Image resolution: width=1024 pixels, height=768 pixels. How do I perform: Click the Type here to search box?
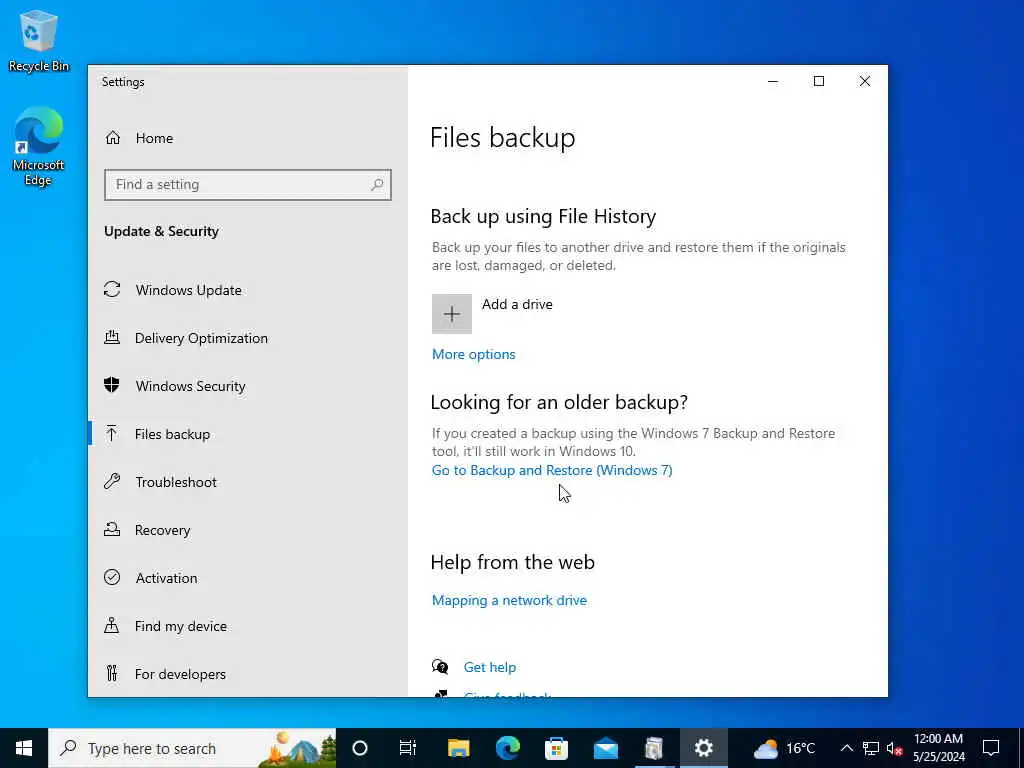click(192, 748)
